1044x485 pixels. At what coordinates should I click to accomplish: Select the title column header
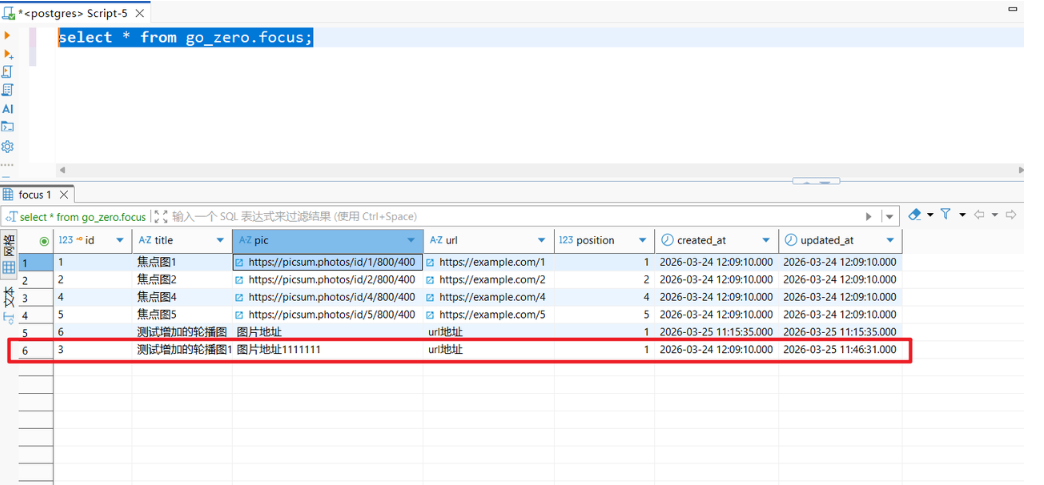click(182, 241)
